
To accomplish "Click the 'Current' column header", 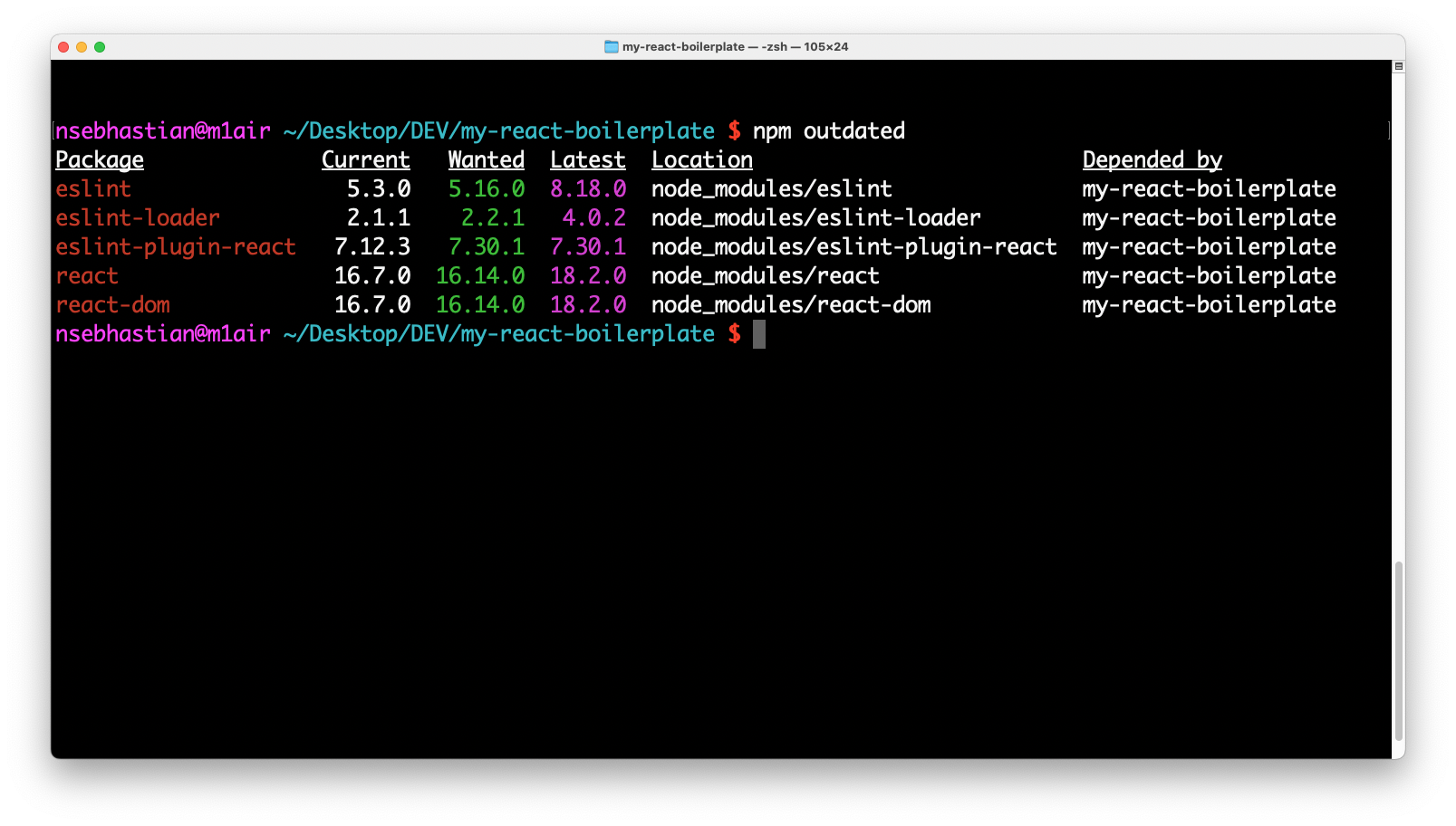I will (x=366, y=160).
